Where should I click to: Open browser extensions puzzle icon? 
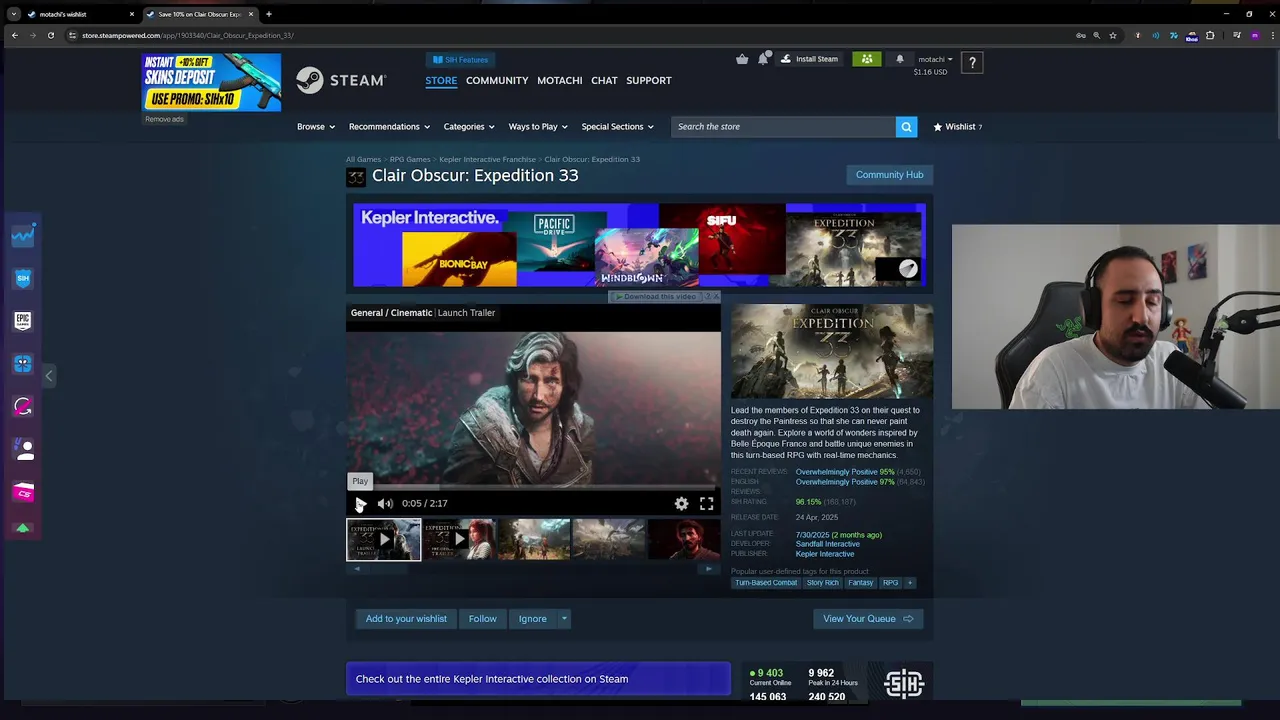tap(1210, 35)
